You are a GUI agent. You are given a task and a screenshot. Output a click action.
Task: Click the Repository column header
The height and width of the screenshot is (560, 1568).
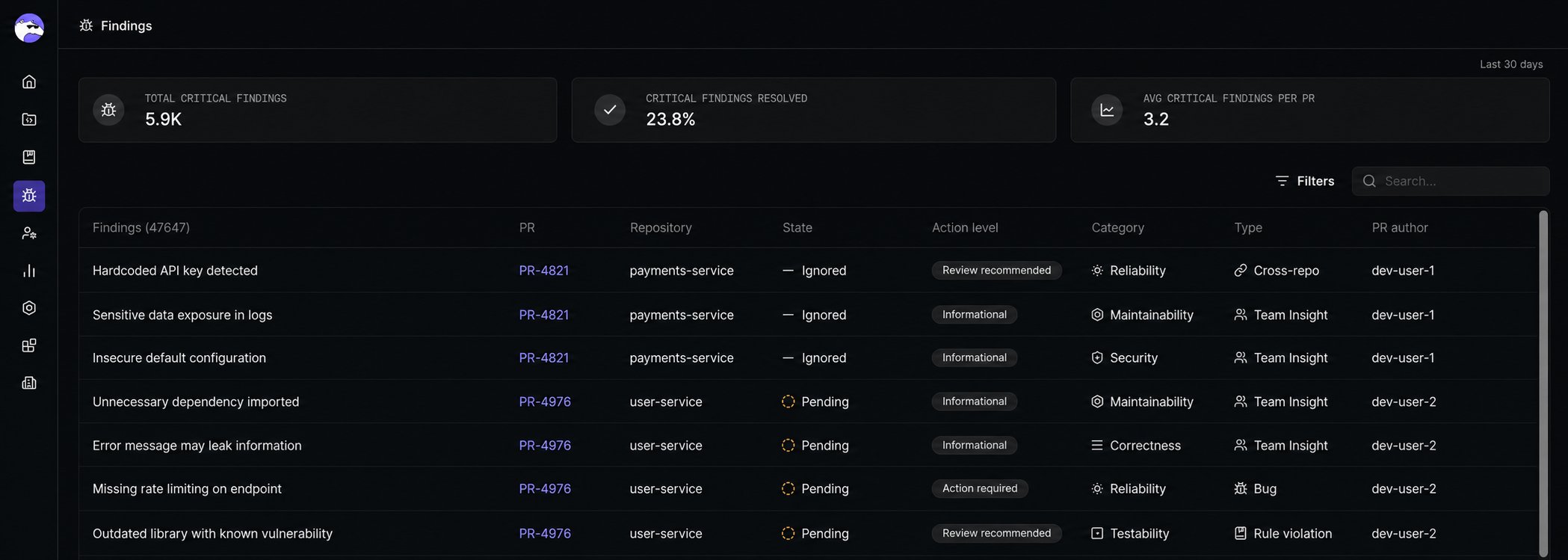(661, 227)
